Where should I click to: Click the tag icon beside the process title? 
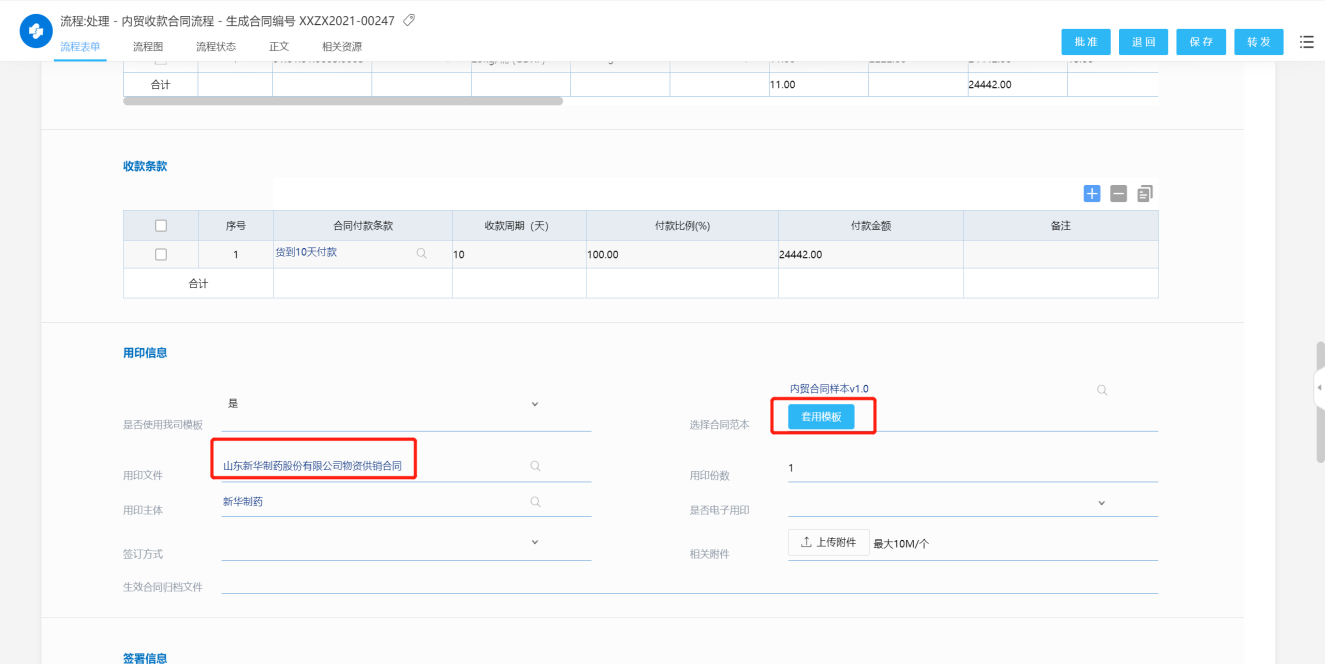point(408,20)
